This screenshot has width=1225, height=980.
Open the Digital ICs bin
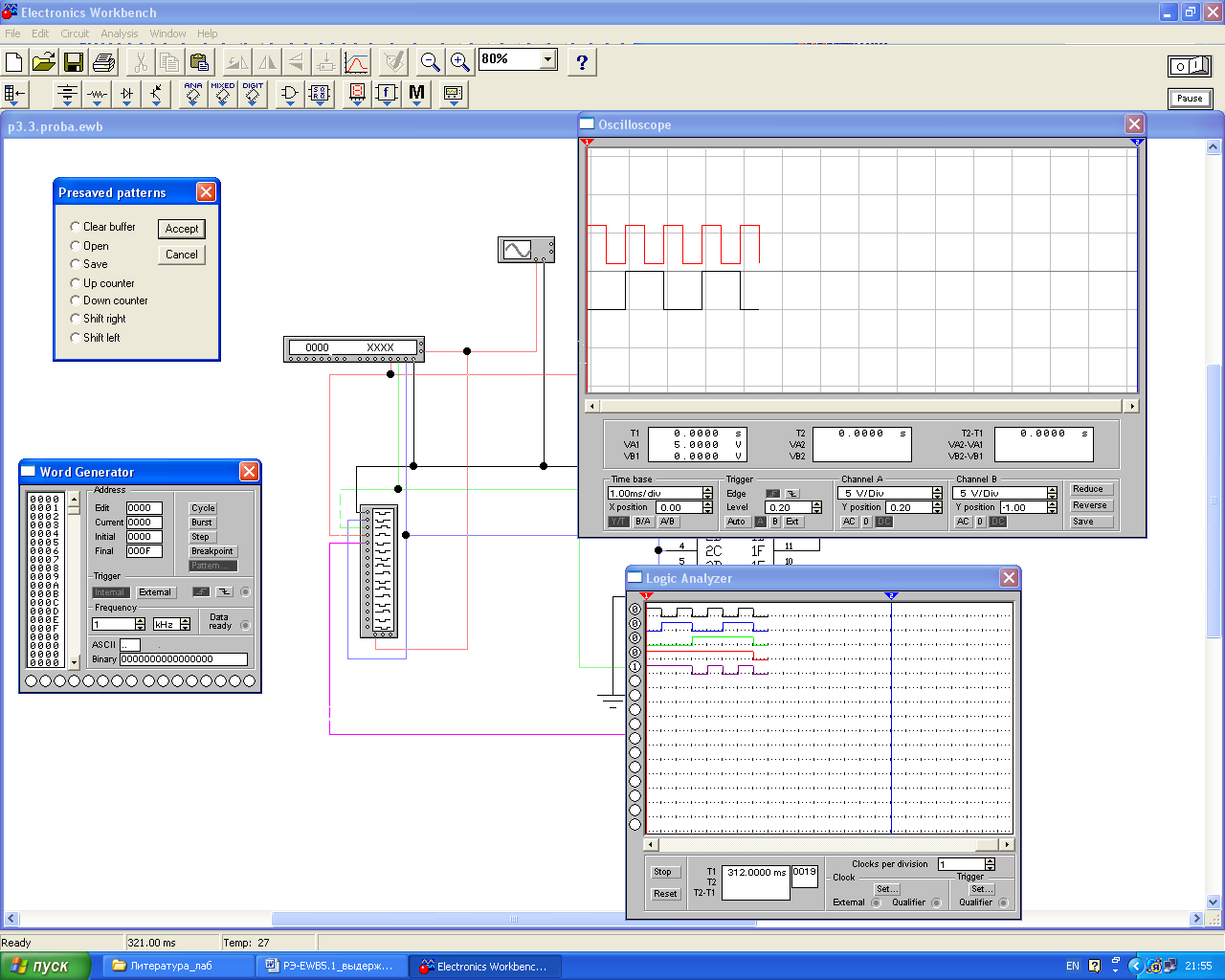tap(253, 94)
